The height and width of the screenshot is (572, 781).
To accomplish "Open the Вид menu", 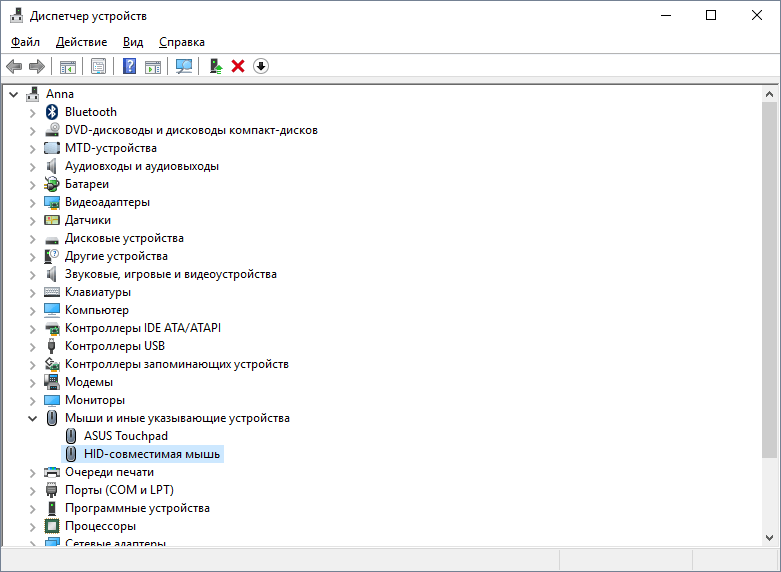I will click(x=133, y=42).
